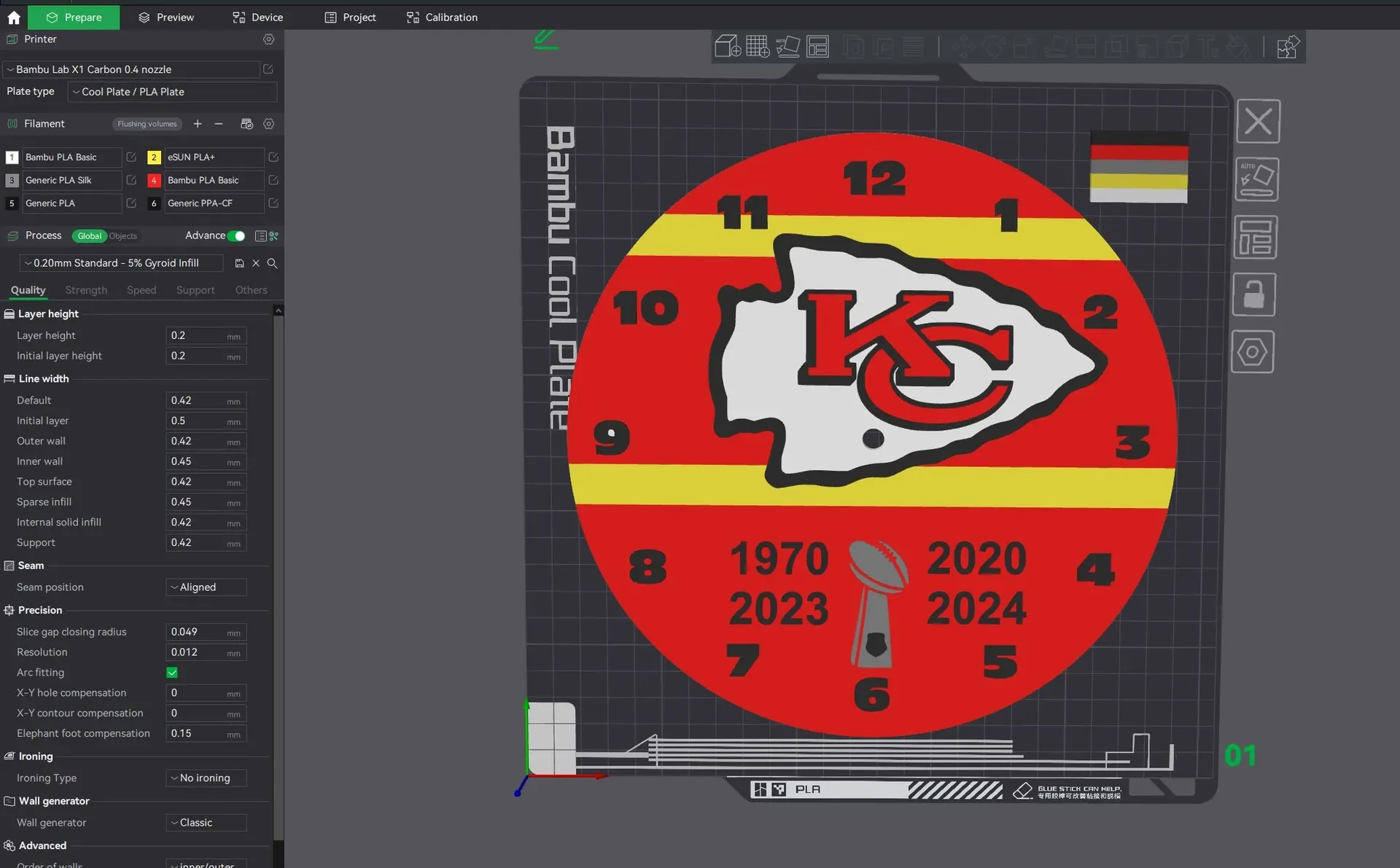Add a filament with the plus icon
This screenshot has height=868, width=1400.
(x=198, y=124)
